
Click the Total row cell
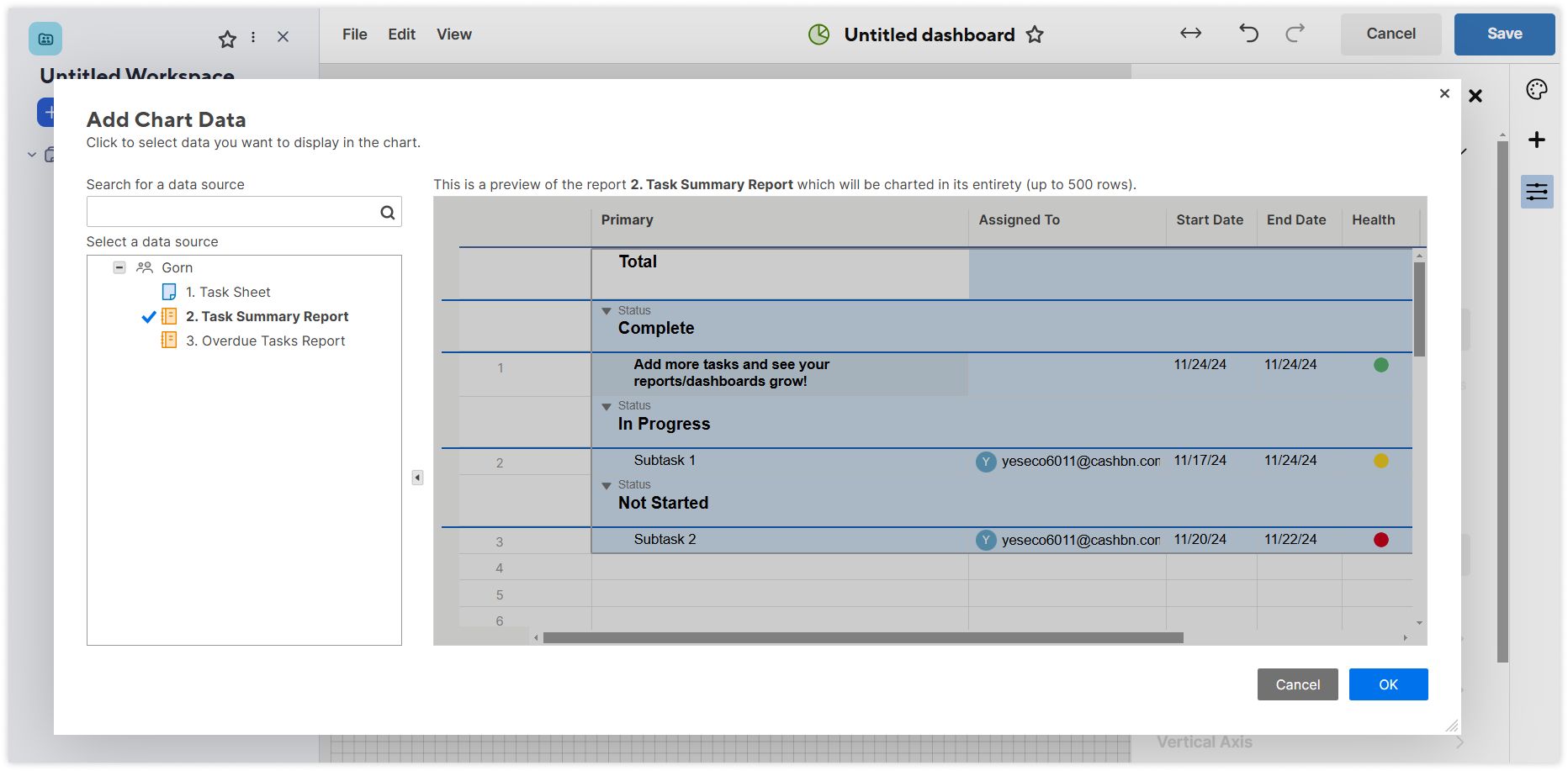(x=780, y=273)
